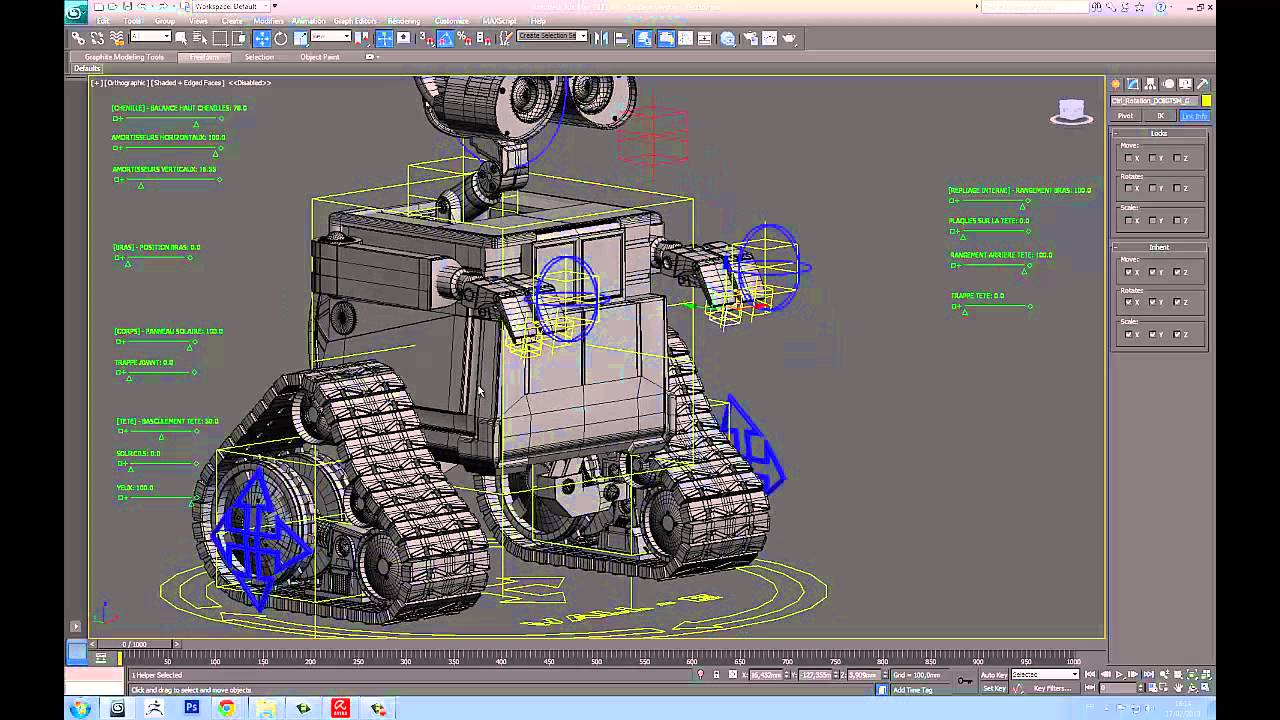Uncheck Inherit Rotate Y checkbox
Image resolution: width=1280 pixels, height=720 pixels.
click(x=1153, y=302)
